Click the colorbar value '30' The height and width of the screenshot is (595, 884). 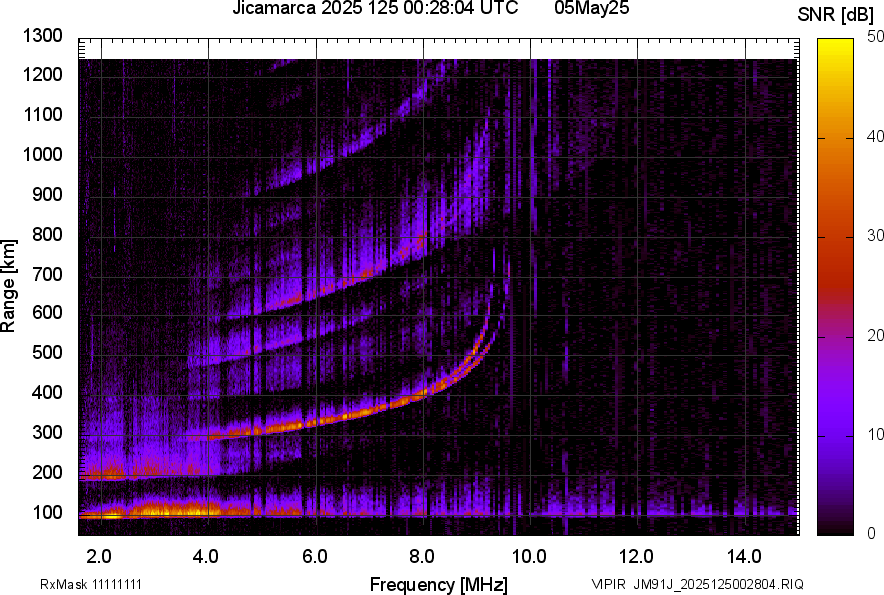(x=875, y=235)
